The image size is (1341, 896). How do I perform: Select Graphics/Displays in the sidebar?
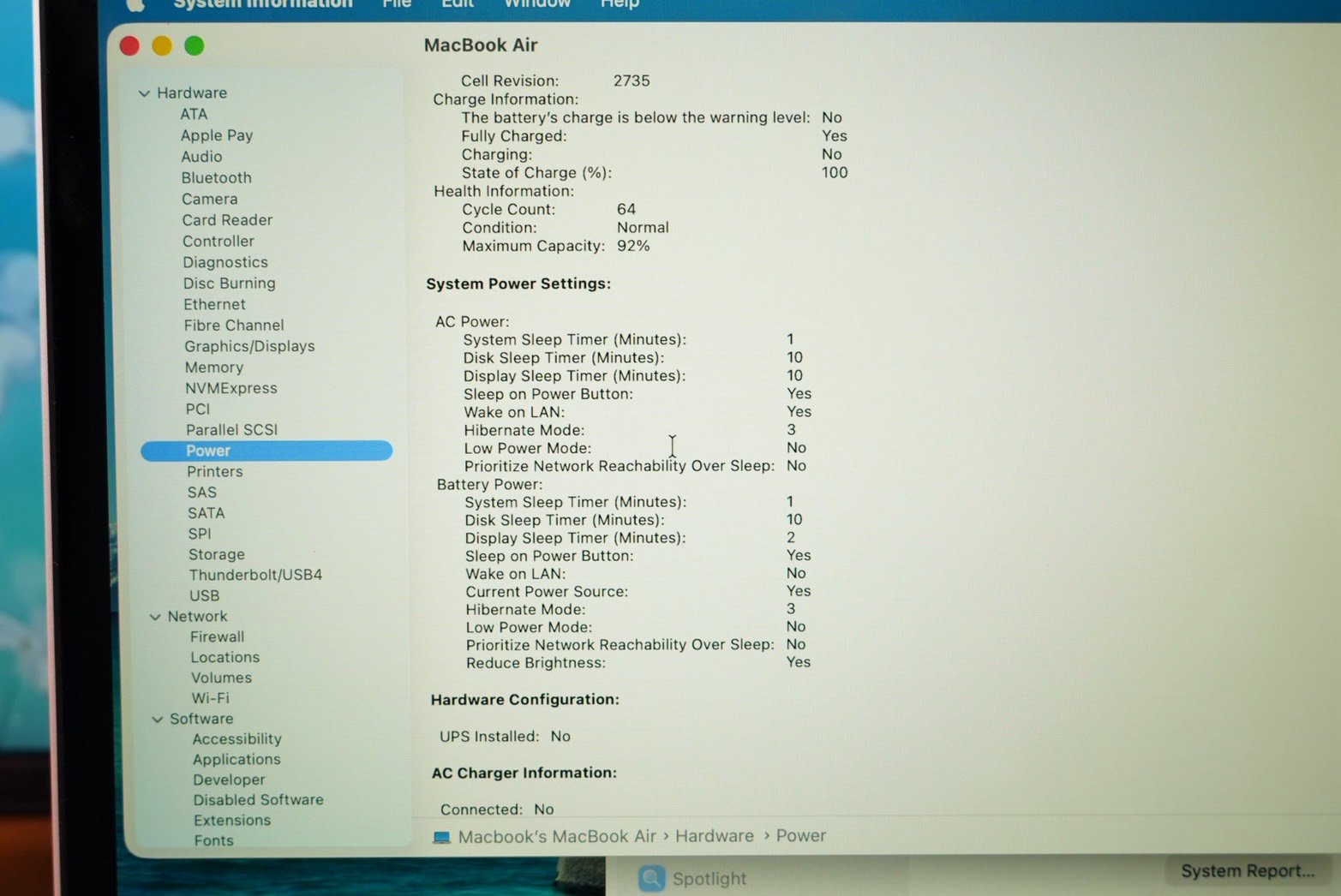[x=249, y=347]
